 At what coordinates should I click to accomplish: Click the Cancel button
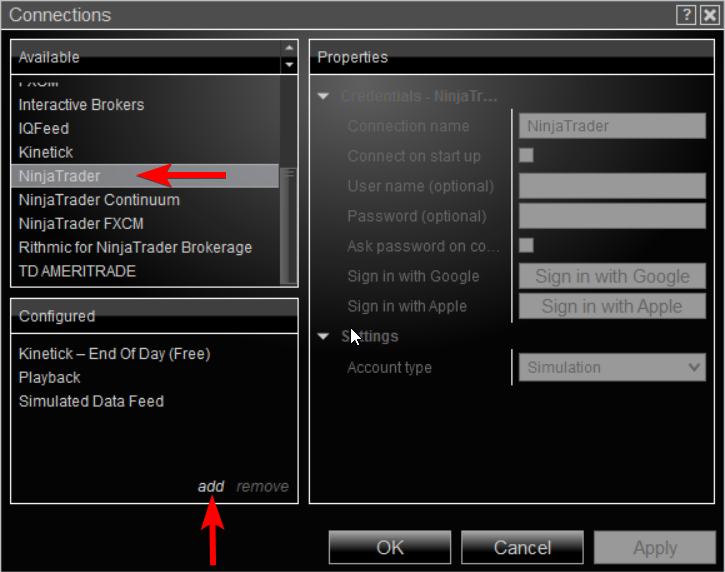(x=522, y=547)
